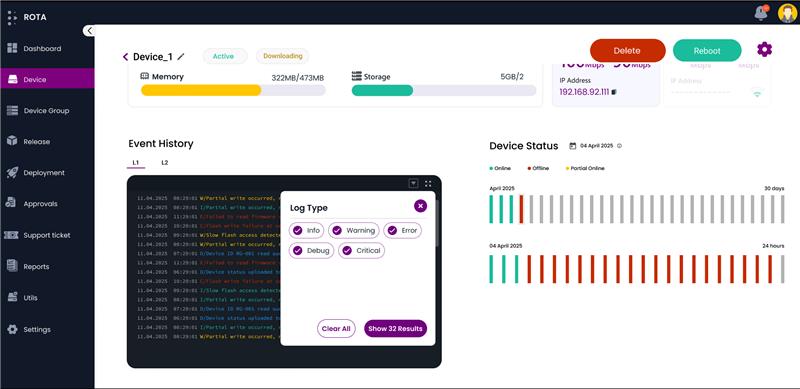Select the red offline bar in April 2025 row

click(x=521, y=209)
